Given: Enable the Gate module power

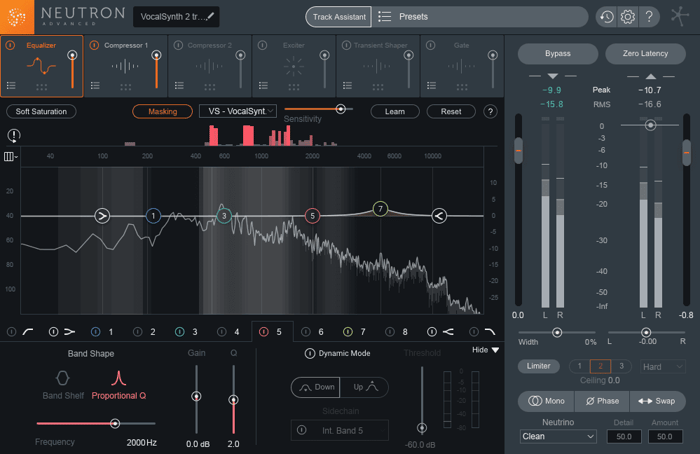Looking at the screenshot, I should (x=430, y=45).
